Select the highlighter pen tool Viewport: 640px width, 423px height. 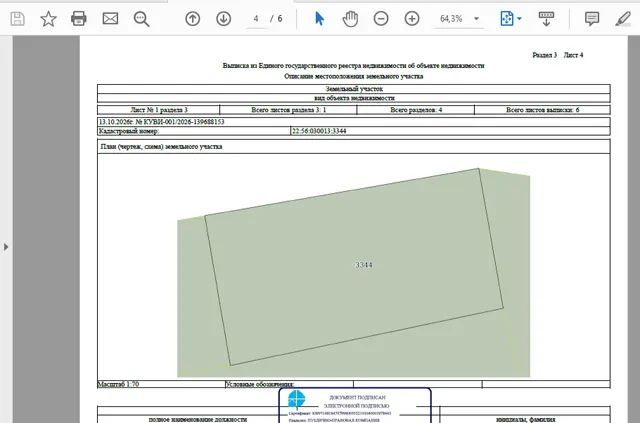point(623,19)
